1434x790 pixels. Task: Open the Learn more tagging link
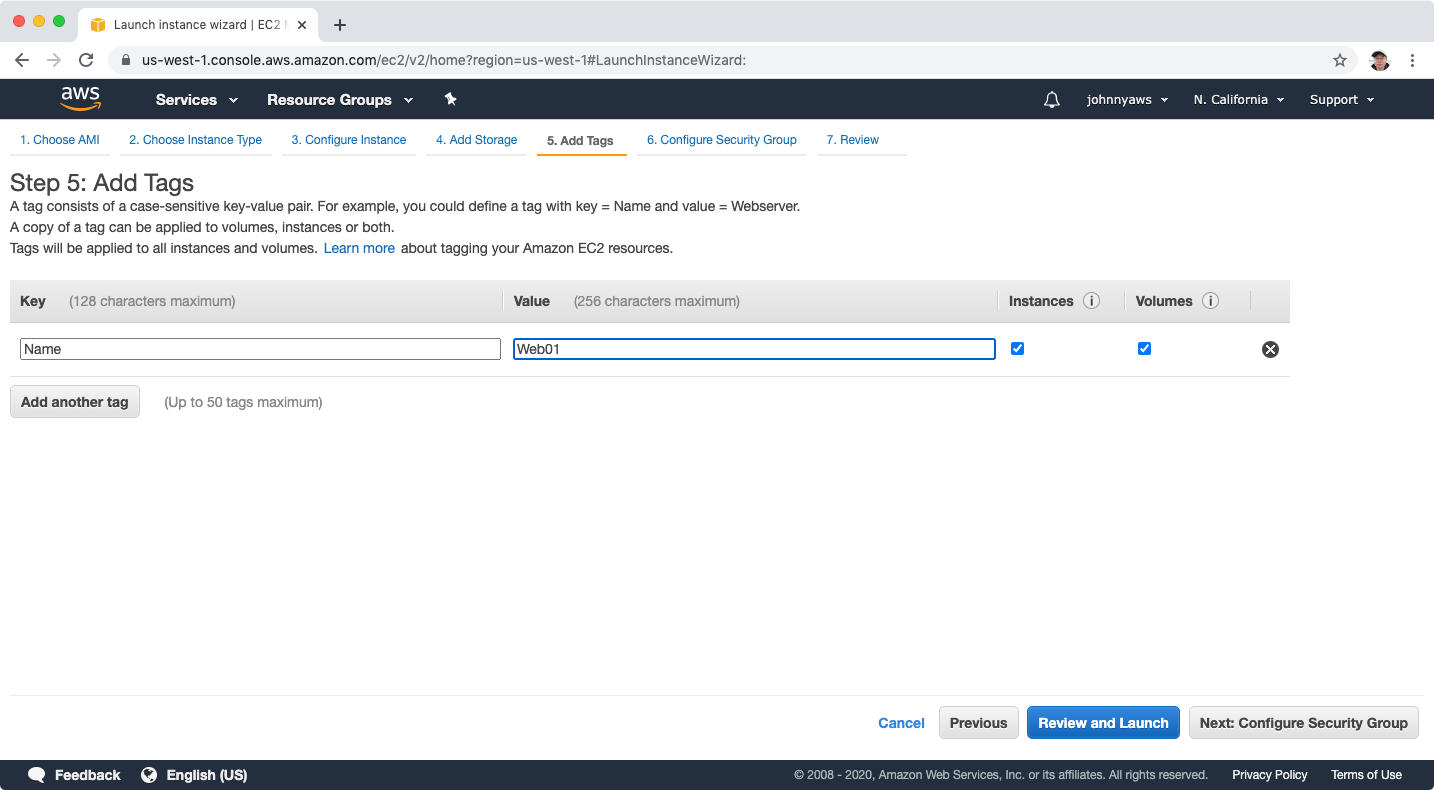(x=359, y=248)
